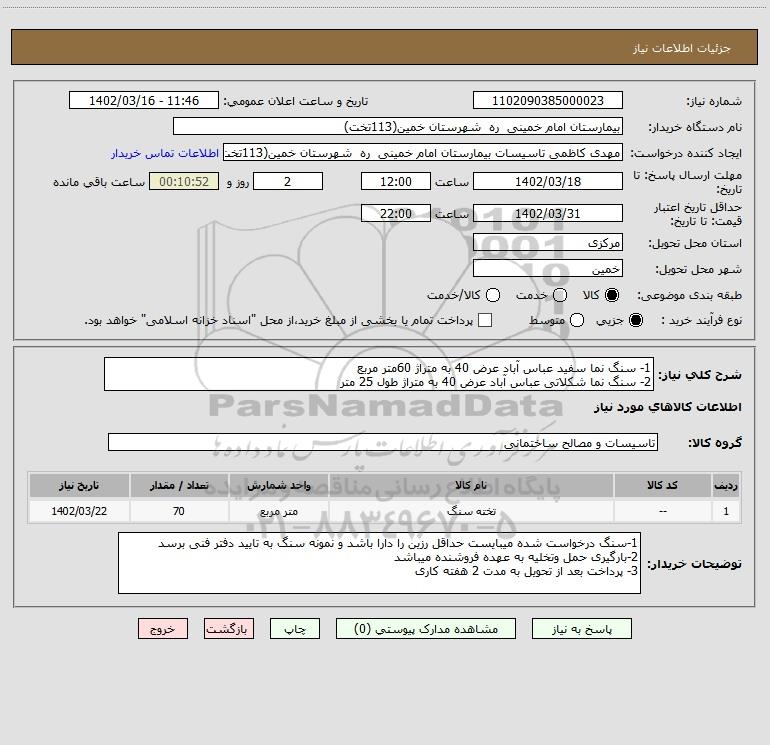Viewport: 770px width, 745px height.
Task: Click the need date cell 1402/03/22
Action: (x=79, y=511)
